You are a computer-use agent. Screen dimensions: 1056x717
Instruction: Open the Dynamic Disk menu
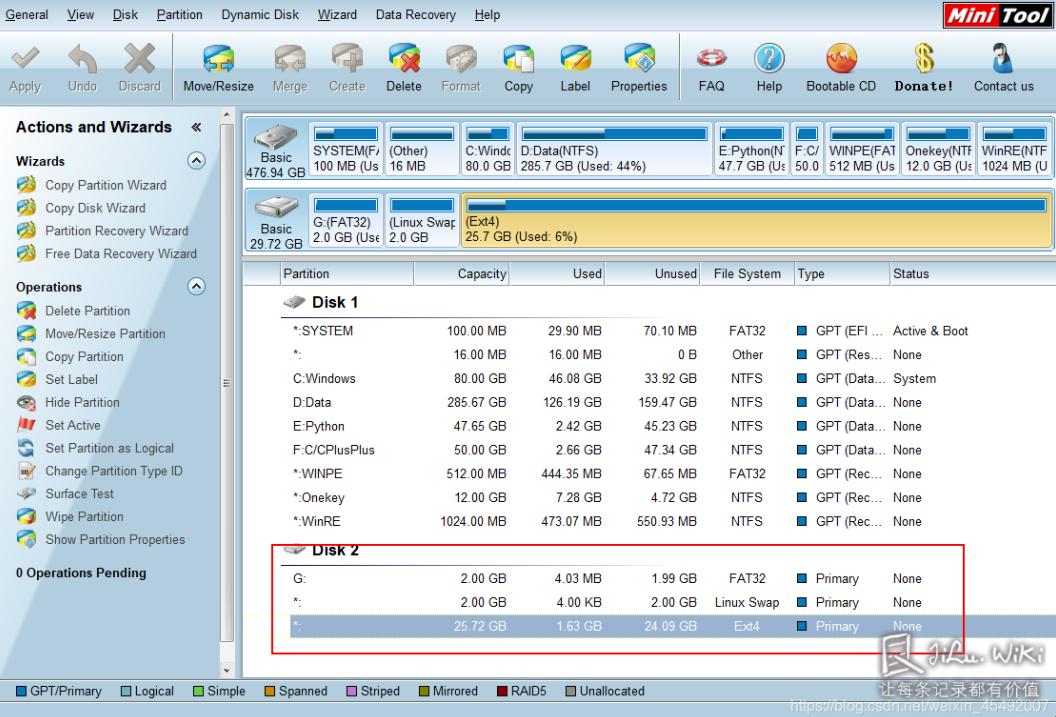[x=260, y=14]
